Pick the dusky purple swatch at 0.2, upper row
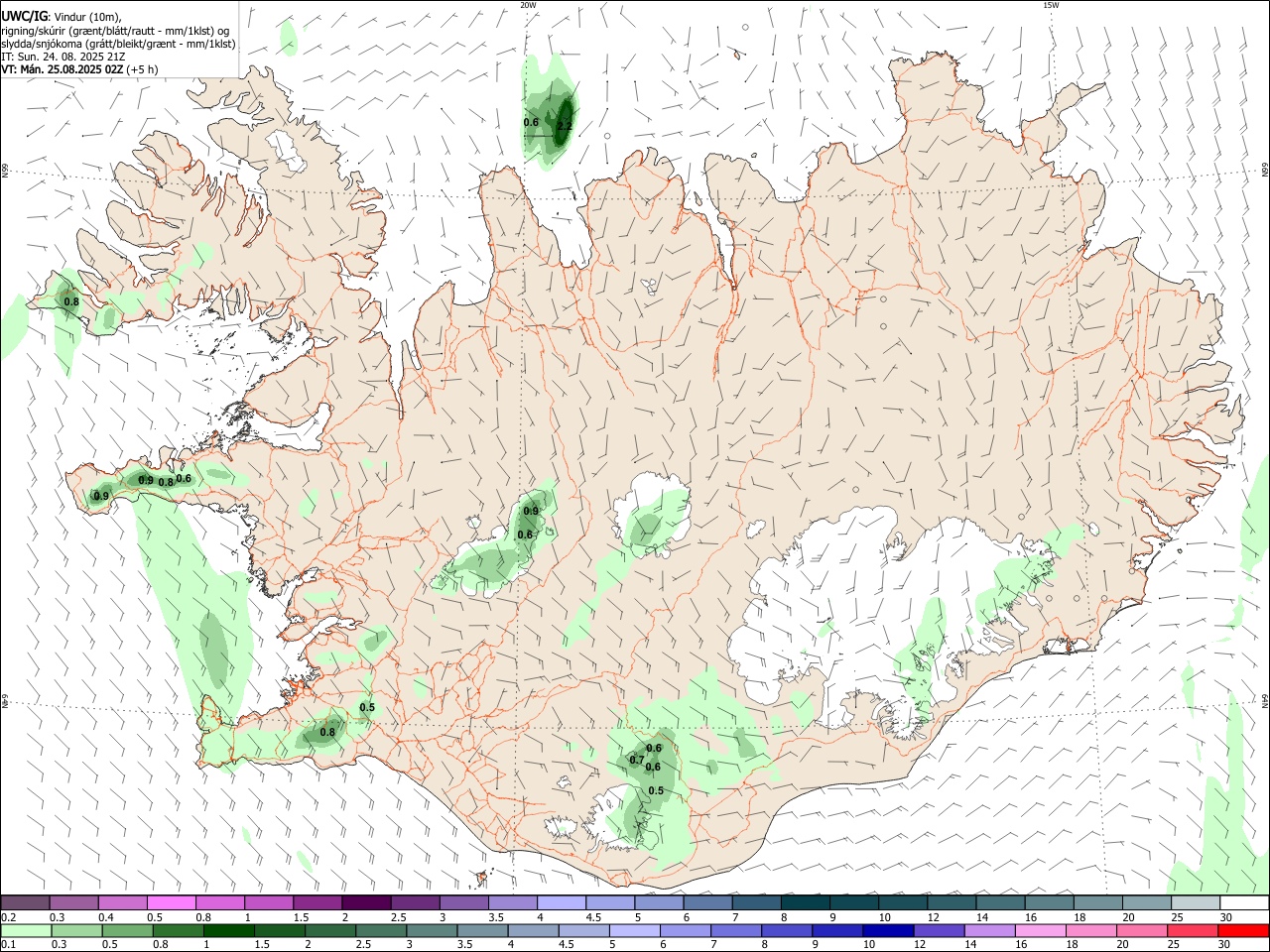1270x952 pixels. tap(25, 903)
